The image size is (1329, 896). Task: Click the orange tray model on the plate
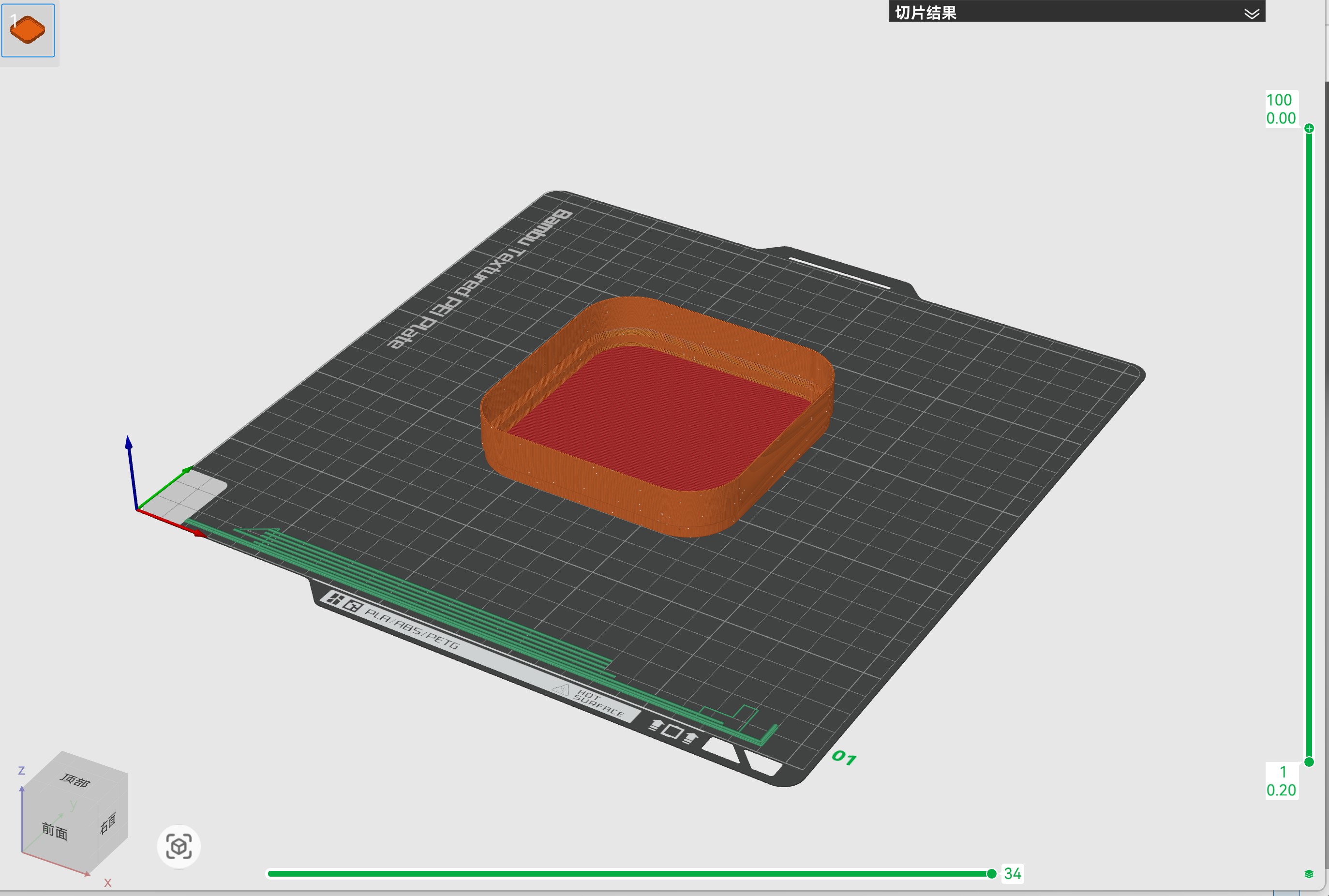(657, 417)
